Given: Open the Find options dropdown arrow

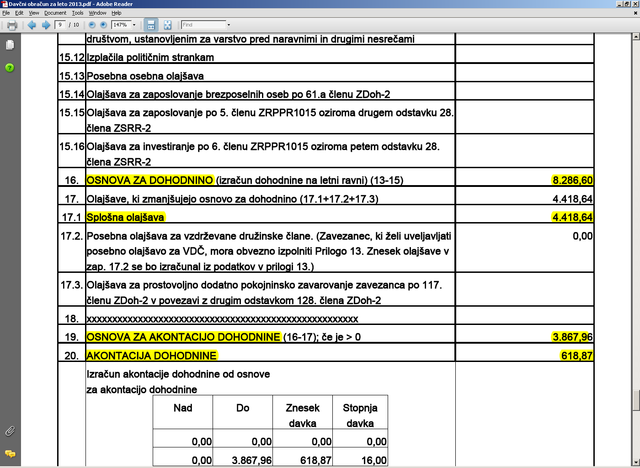Looking at the screenshot, I should (x=229, y=25).
